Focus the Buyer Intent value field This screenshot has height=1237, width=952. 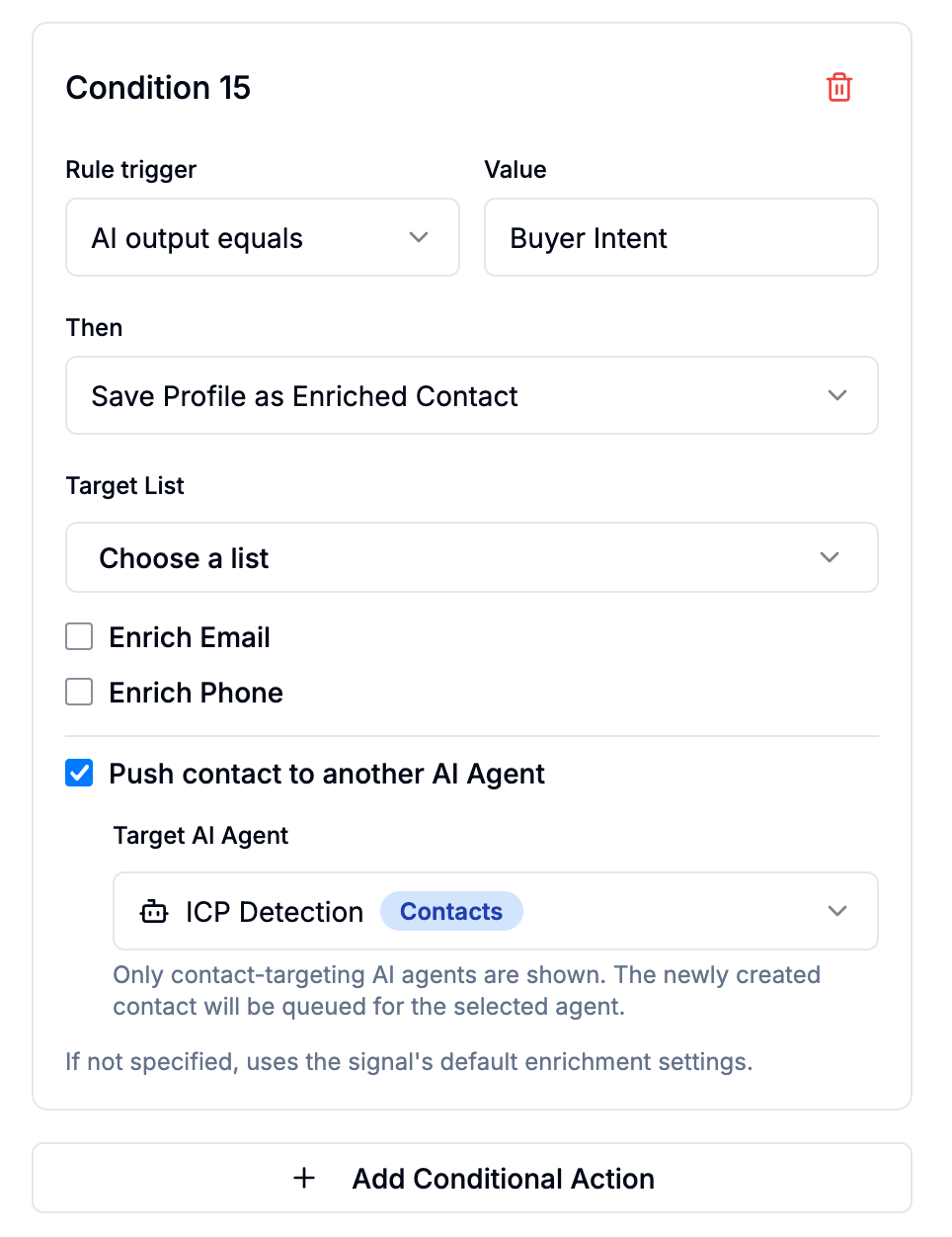681,237
